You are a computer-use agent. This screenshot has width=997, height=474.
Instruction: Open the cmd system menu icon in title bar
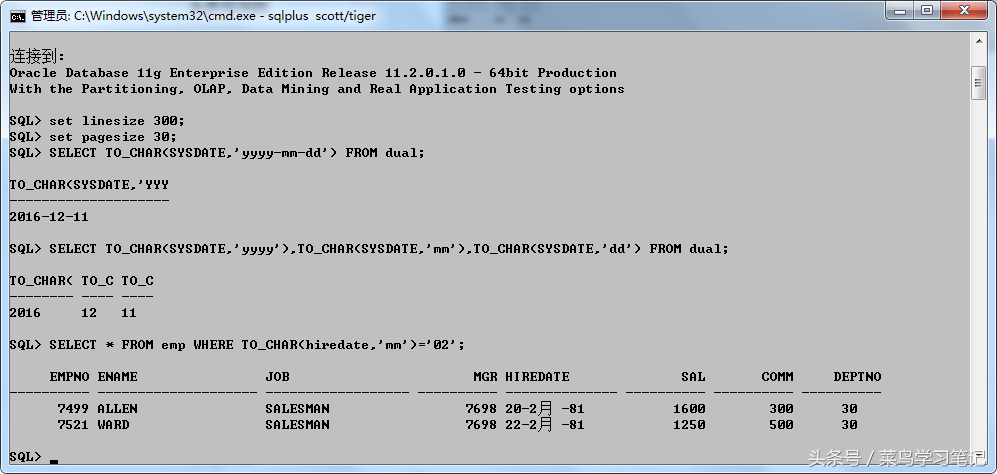tap(18, 16)
